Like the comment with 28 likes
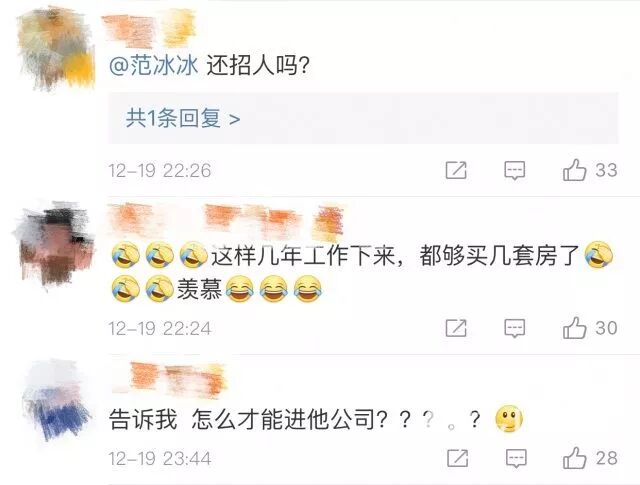Image resolution: width=640 pixels, height=485 pixels. 575,458
